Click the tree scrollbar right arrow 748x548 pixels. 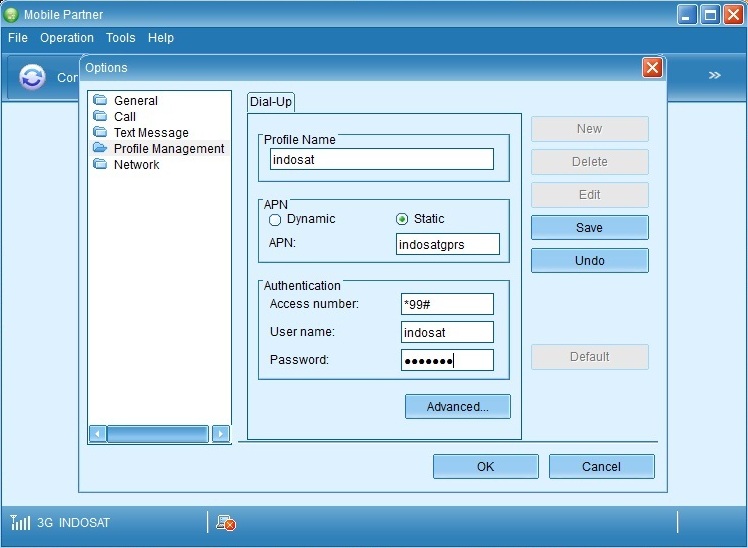[220, 434]
